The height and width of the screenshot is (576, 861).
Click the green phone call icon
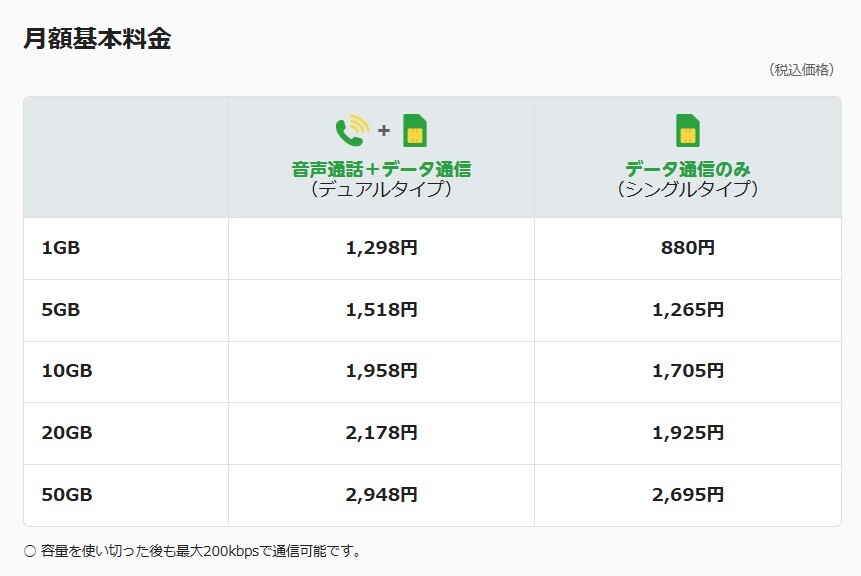[x=350, y=131]
